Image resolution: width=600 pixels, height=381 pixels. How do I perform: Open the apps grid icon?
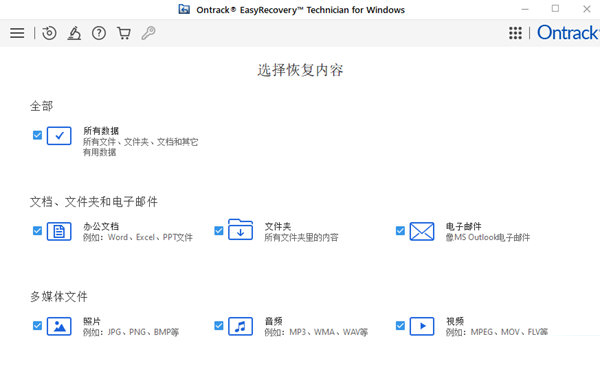point(515,33)
